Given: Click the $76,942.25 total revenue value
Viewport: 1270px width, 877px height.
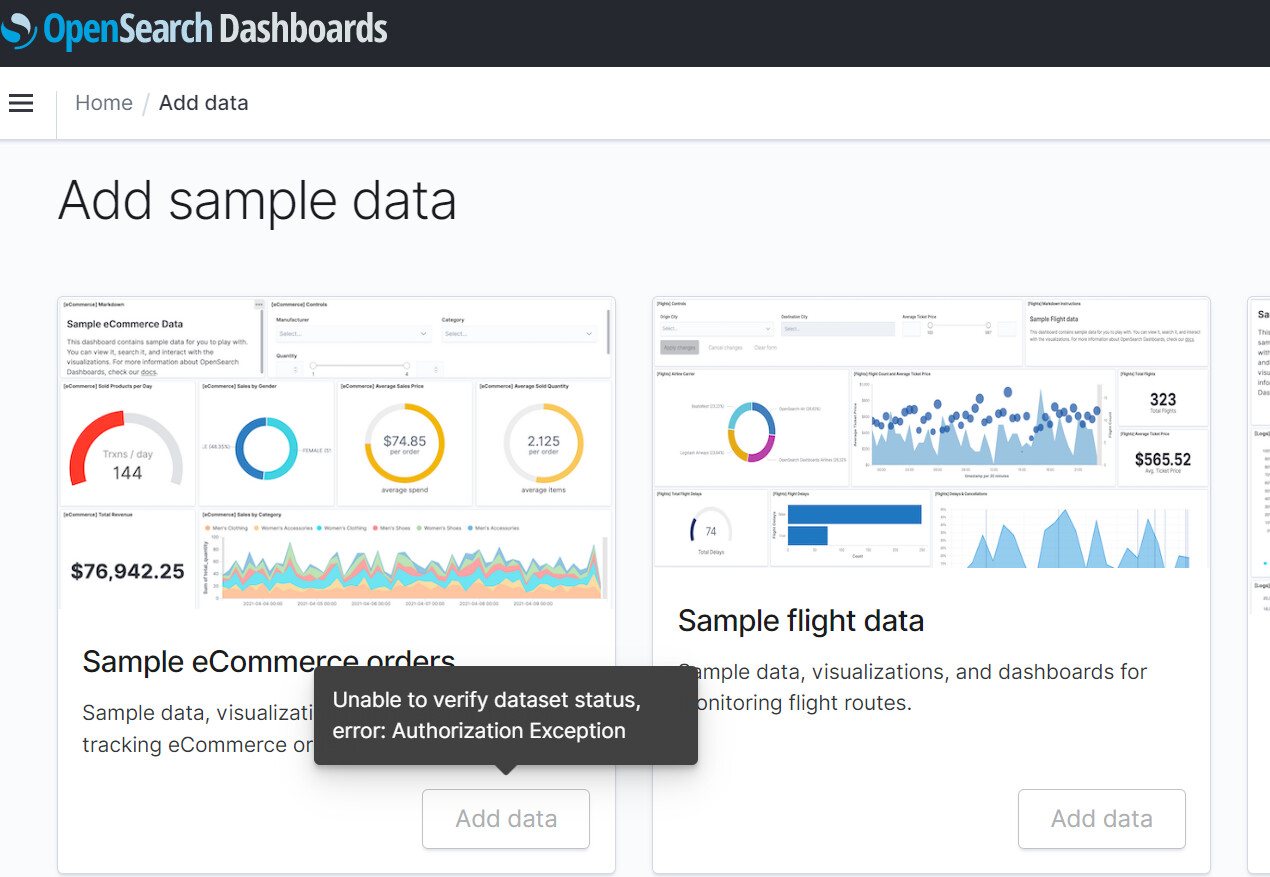Looking at the screenshot, I should 128,571.
